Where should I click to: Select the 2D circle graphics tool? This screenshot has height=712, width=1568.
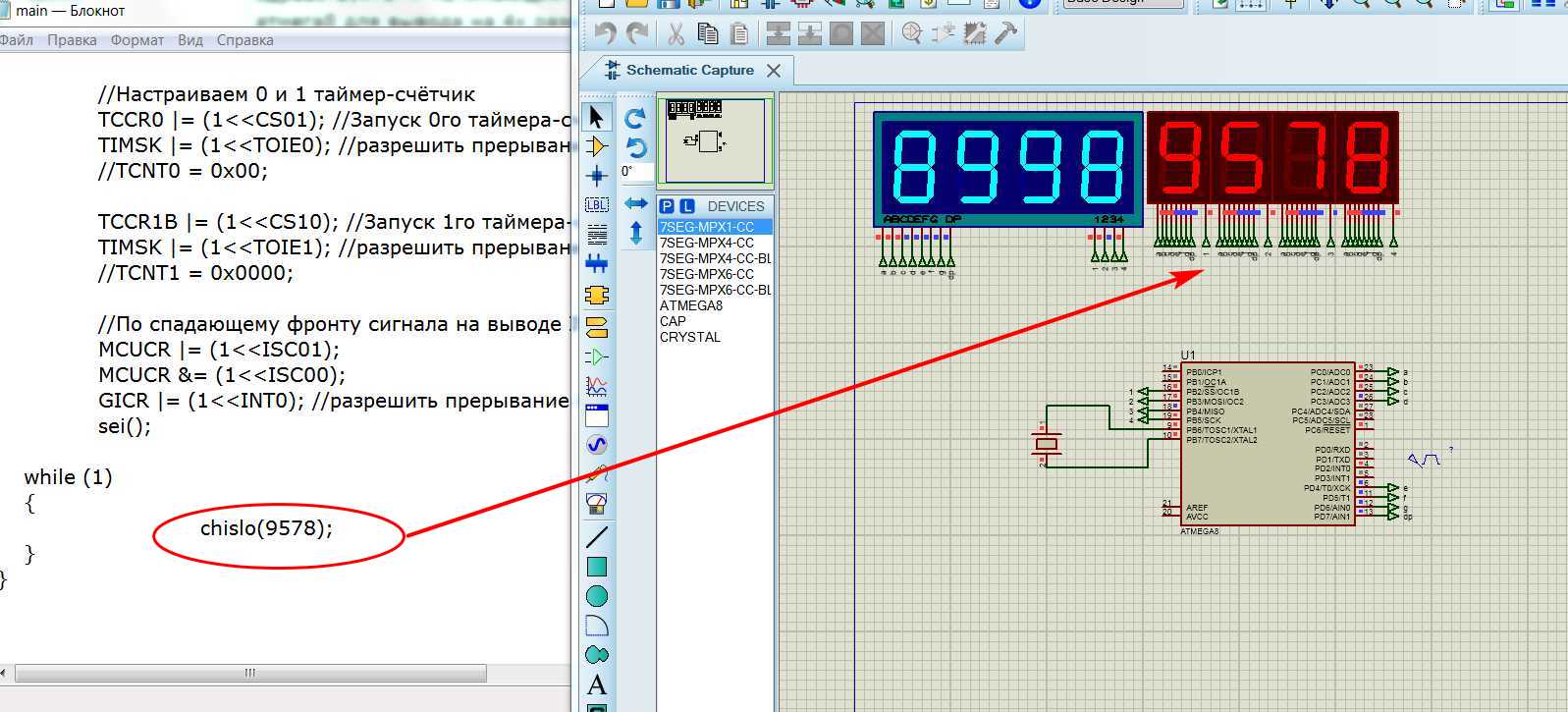point(596,596)
